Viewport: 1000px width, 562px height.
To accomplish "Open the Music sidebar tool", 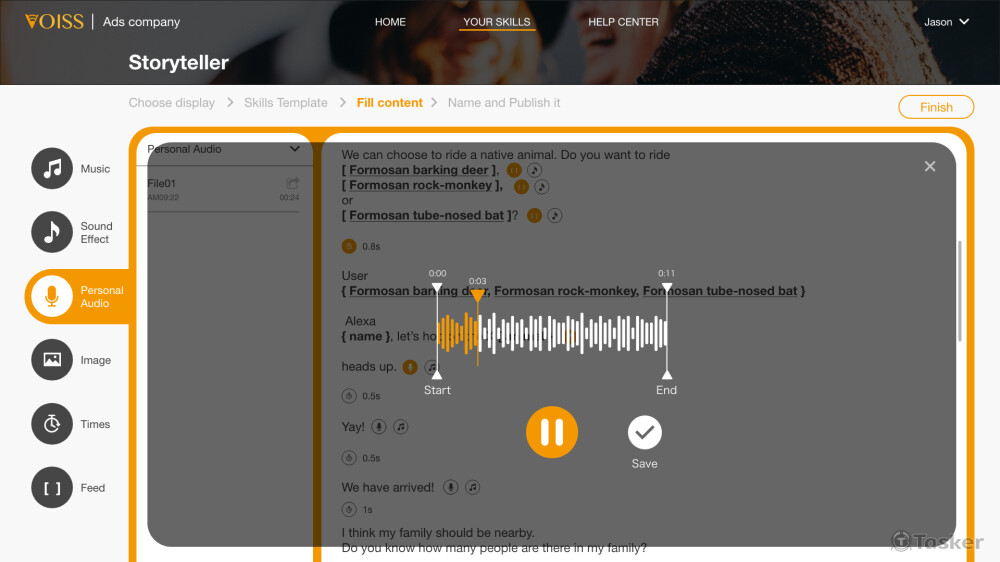I will [x=52, y=168].
